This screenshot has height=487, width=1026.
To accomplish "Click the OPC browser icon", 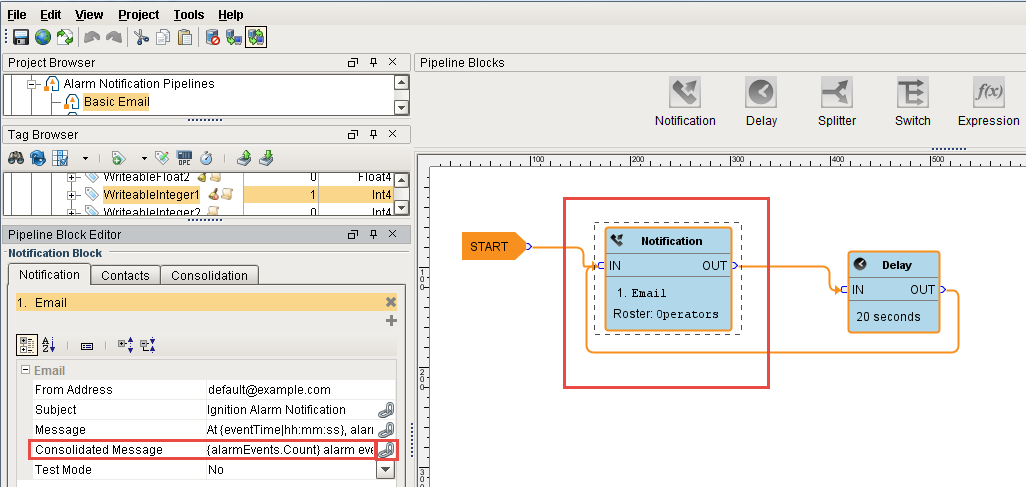I will (x=184, y=158).
